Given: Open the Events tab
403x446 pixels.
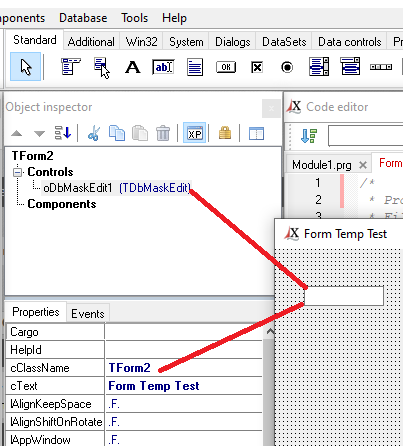Looking at the screenshot, I should (x=88, y=313).
